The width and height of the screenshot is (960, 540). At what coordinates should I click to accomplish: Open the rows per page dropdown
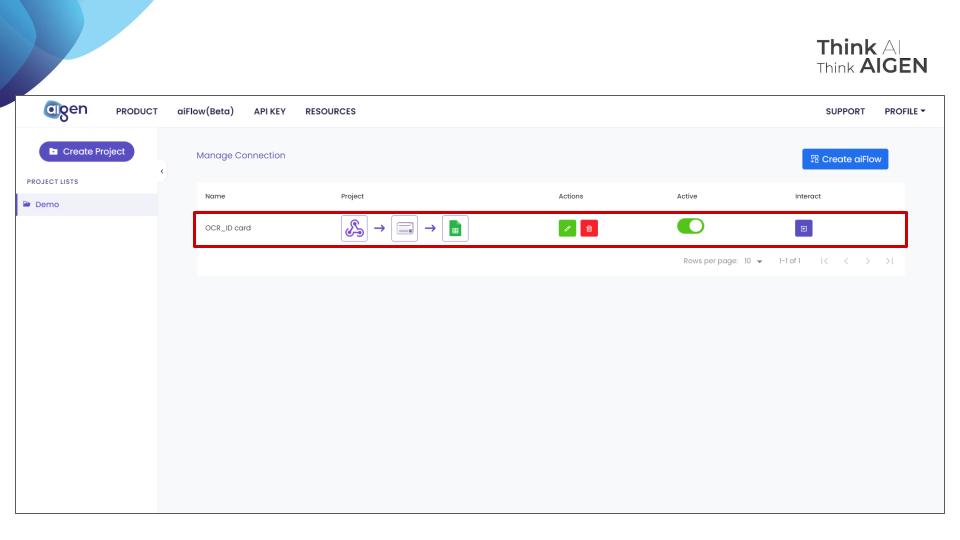[x=753, y=261]
